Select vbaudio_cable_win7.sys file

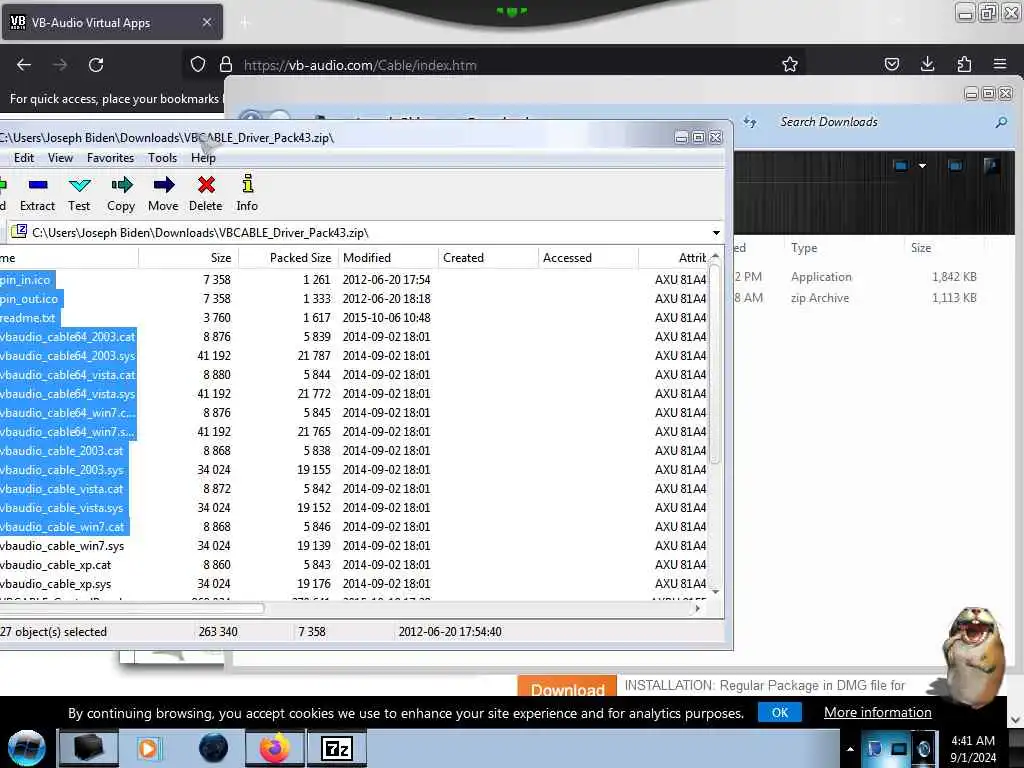(x=62, y=546)
